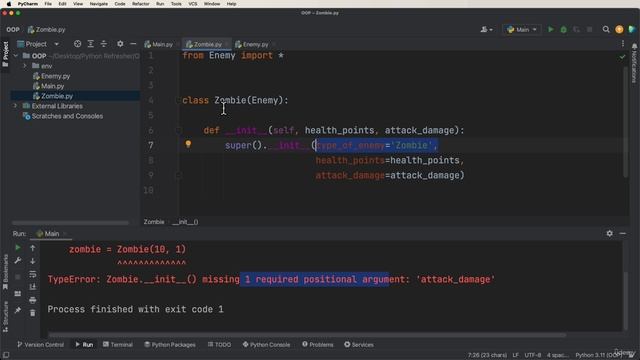Open the Terminal tool window

[x=118, y=344]
